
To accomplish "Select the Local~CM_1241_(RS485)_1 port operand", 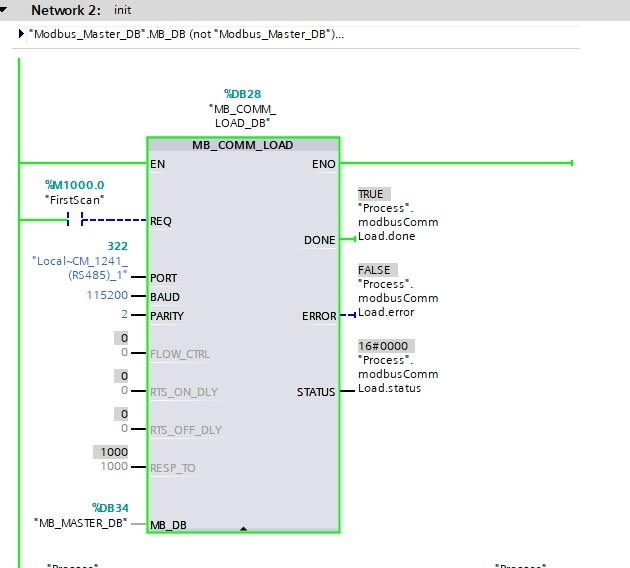I will pyautogui.click(x=80, y=268).
